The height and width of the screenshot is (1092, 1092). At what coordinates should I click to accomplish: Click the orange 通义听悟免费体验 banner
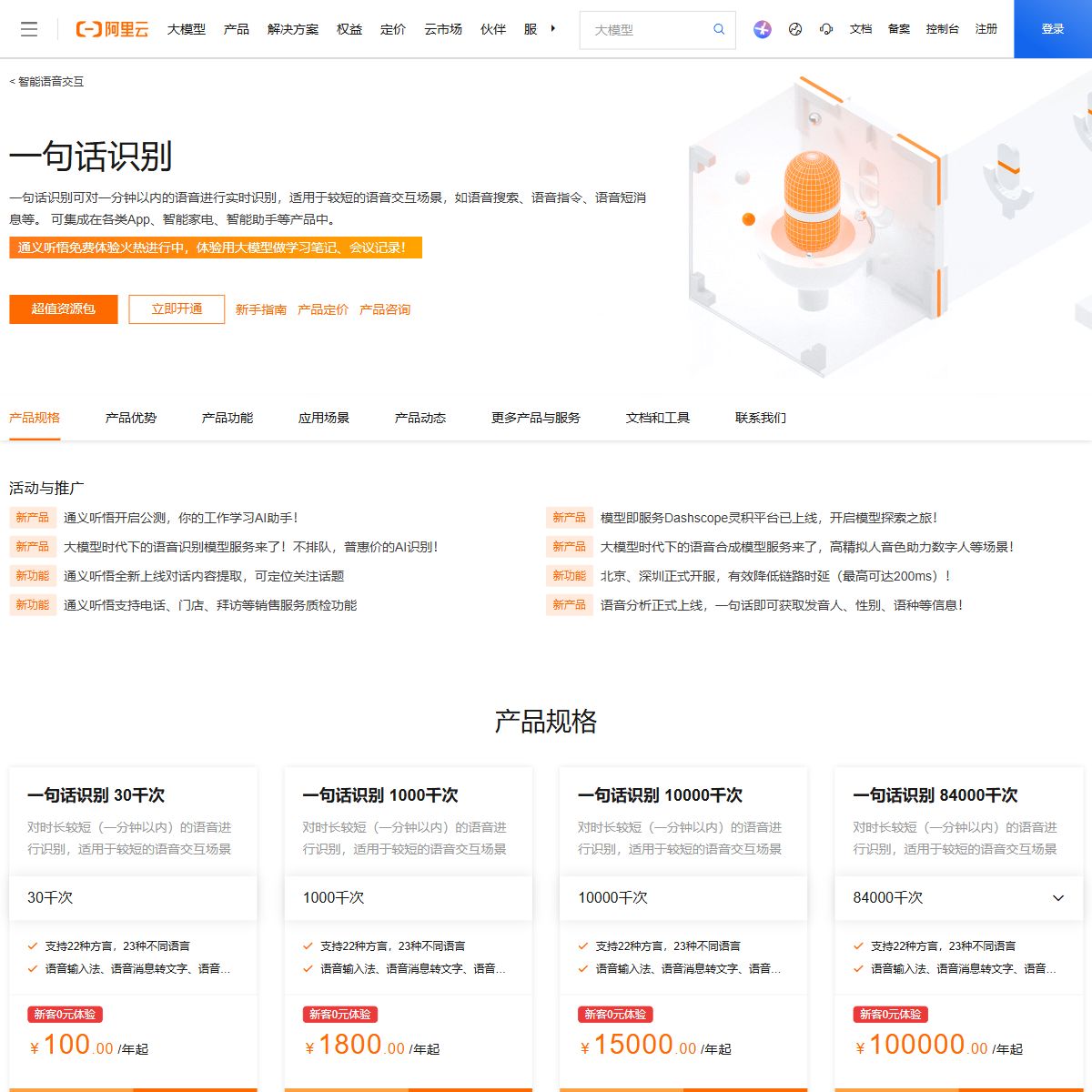pos(216,248)
